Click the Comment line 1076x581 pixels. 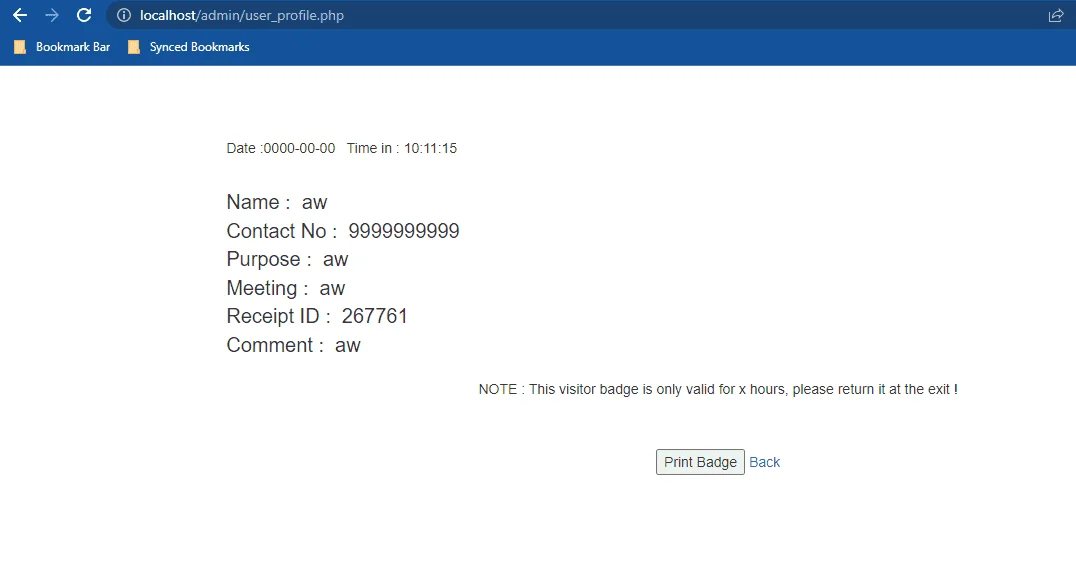pyautogui.click(x=293, y=345)
